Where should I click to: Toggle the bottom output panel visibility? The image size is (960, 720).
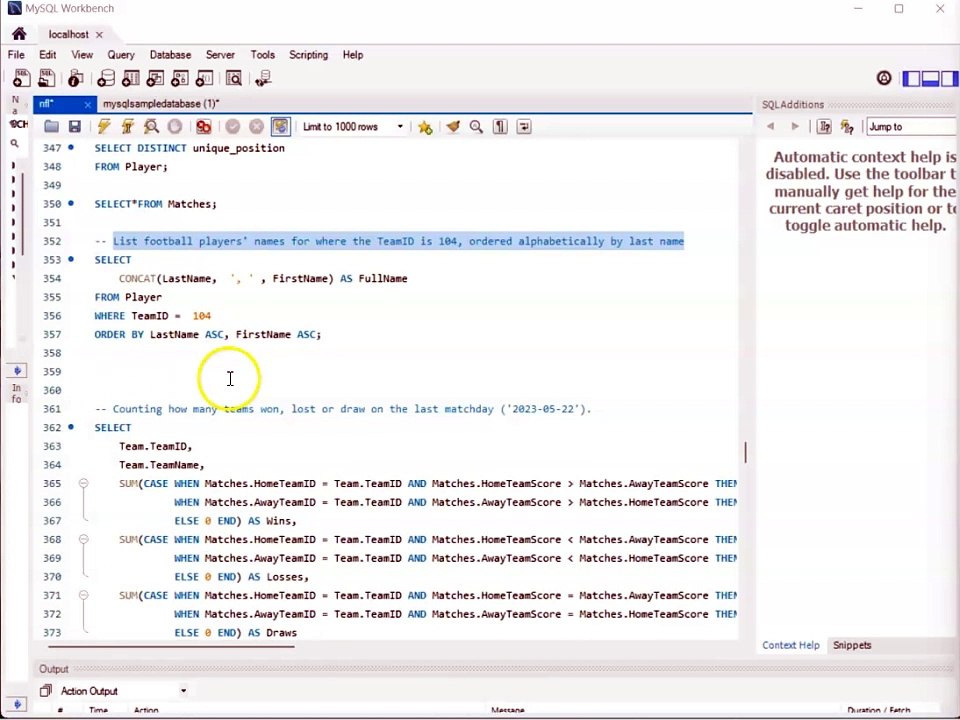coord(930,78)
